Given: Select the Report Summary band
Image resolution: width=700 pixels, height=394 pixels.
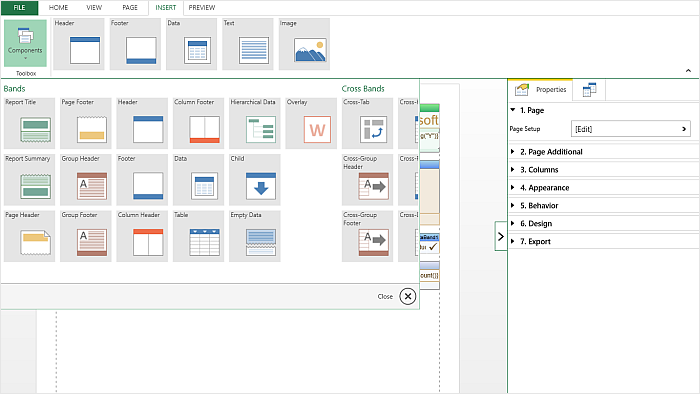Looking at the screenshot, I should coord(29,180).
